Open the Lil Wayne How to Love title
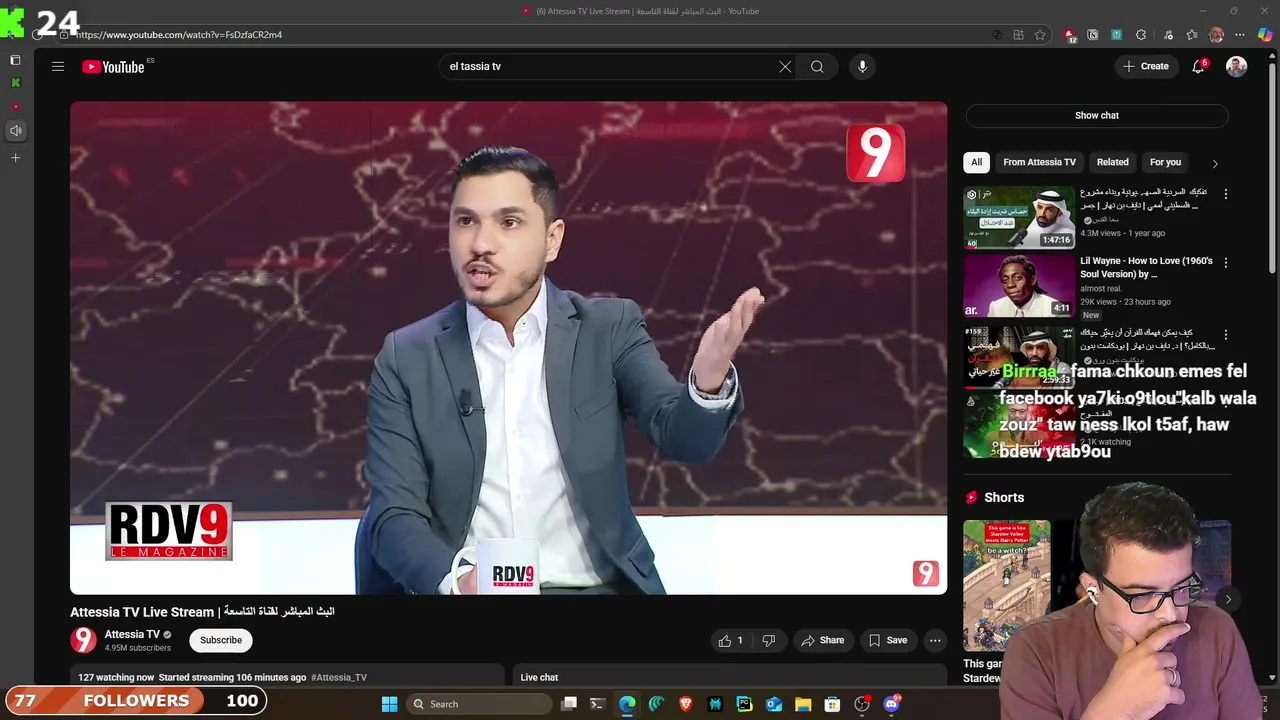1280x720 pixels. tap(1146, 267)
